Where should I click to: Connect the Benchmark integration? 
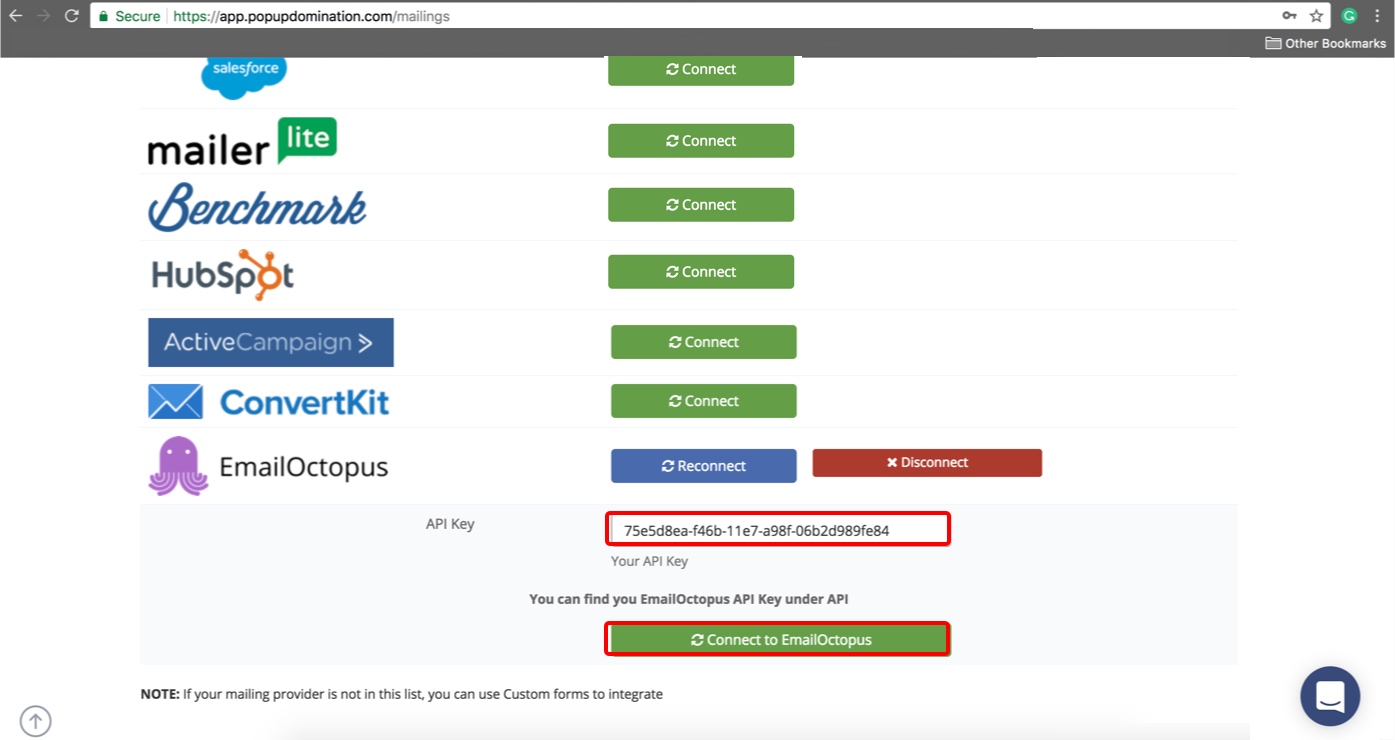[701, 205]
